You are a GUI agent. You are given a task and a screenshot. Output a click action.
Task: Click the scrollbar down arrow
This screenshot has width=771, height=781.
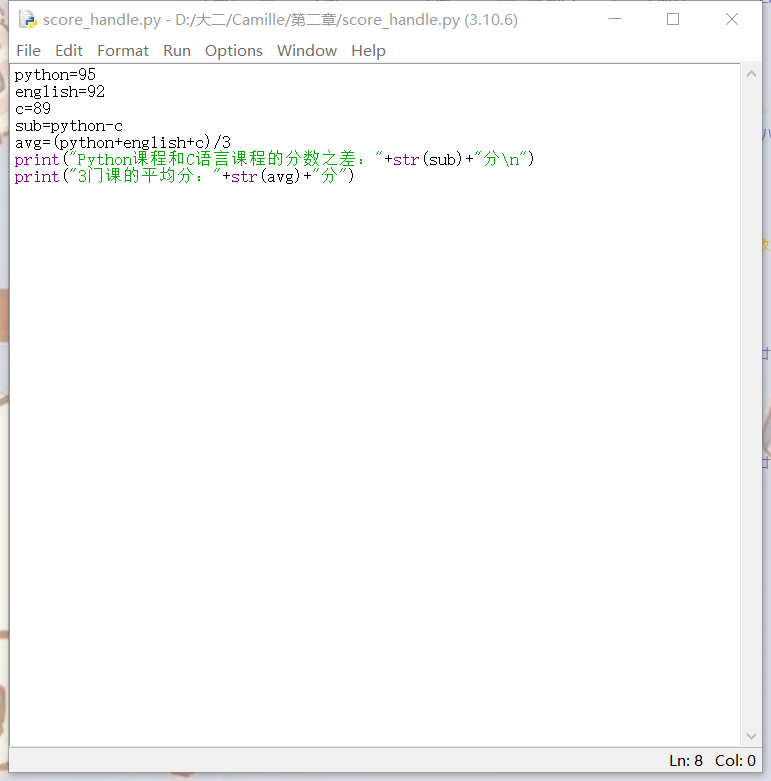(x=752, y=736)
